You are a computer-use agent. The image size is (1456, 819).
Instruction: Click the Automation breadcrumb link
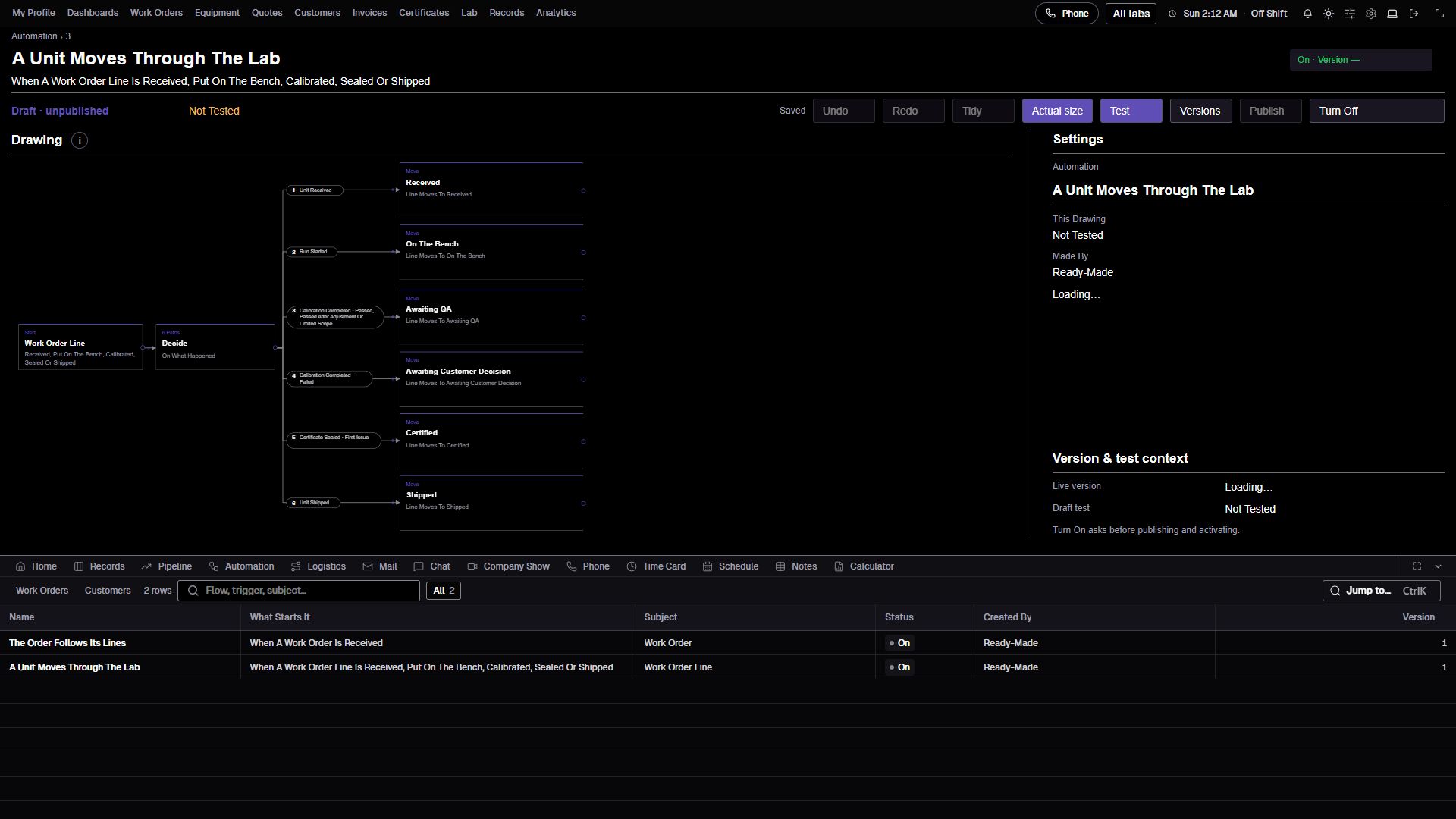tap(34, 36)
